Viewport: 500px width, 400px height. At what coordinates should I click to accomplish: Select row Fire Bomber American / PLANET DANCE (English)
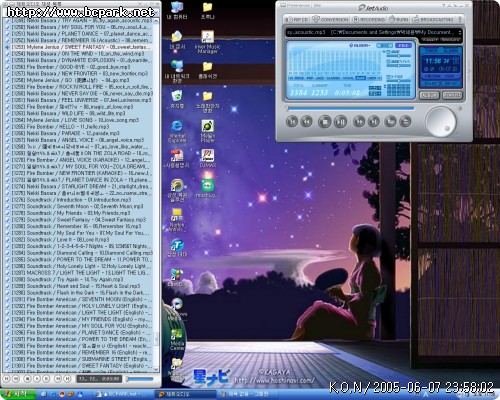click(x=79, y=333)
